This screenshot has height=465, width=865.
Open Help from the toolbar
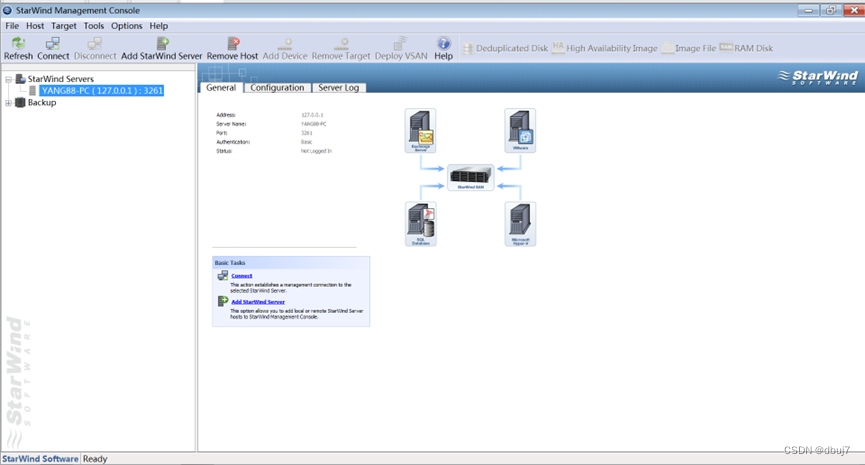coord(444,49)
